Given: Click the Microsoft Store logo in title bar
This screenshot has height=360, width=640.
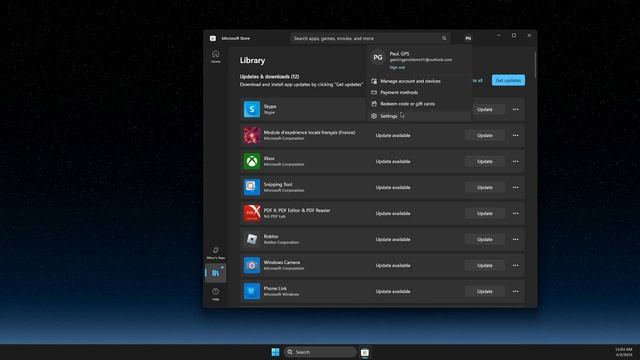Looking at the screenshot, I should click(x=213, y=38).
